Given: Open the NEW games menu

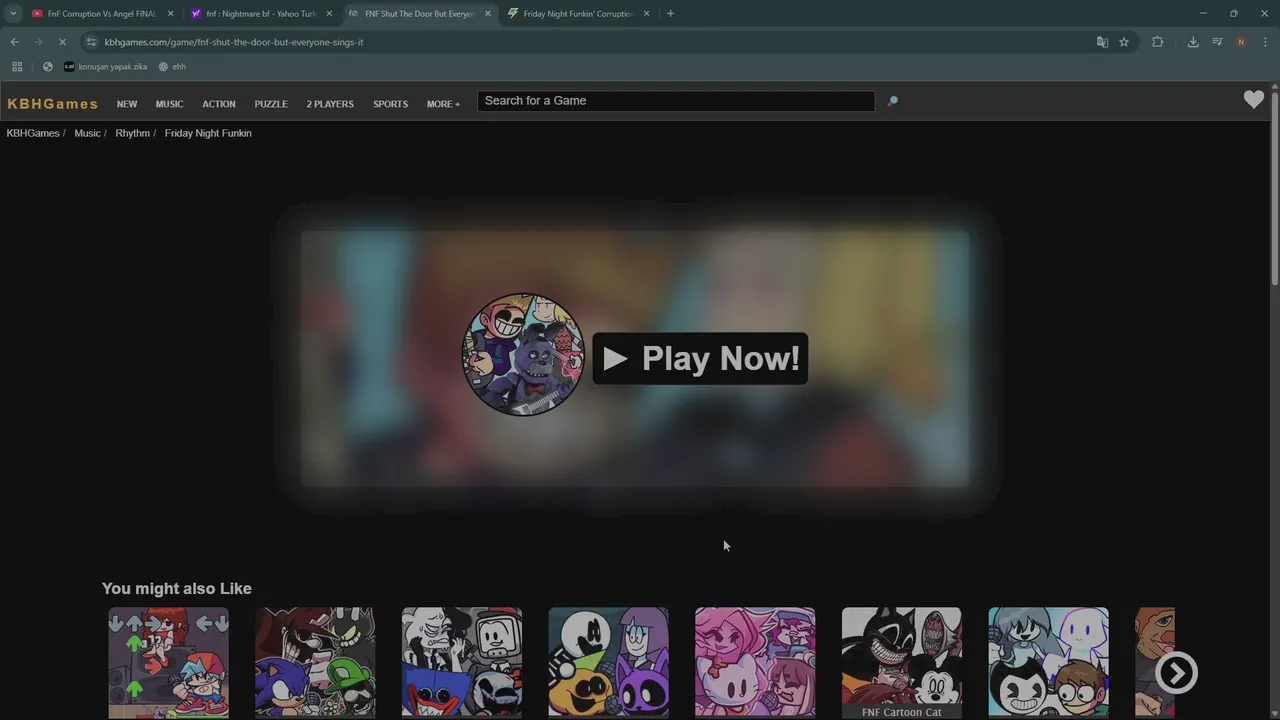Looking at the screenshot, I should [127, 104].
